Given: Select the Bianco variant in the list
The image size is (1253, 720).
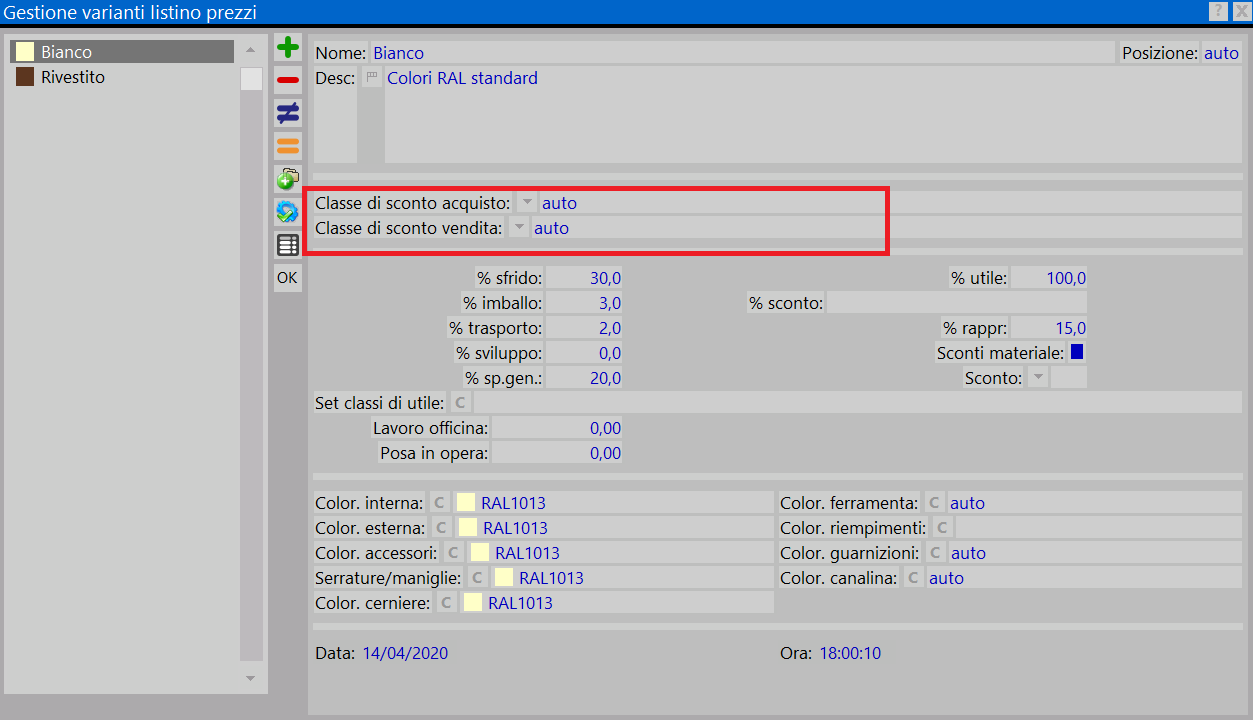Looking at the screenshot, I should point(122,52).
